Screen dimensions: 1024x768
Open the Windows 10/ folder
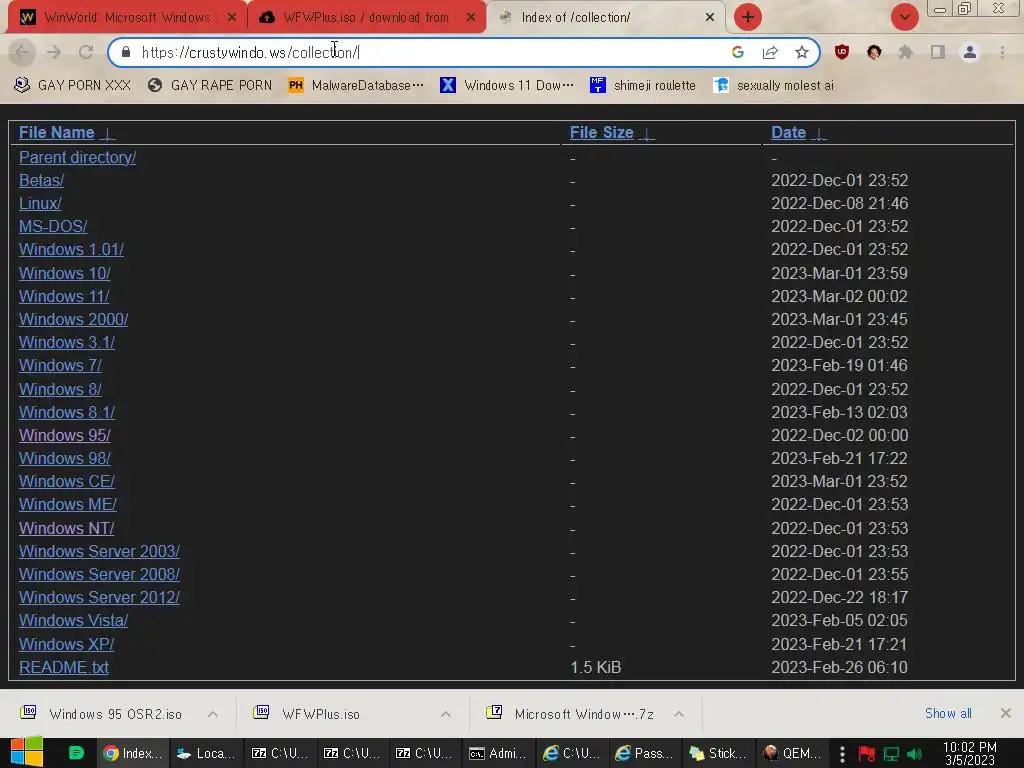coord(65,273)
